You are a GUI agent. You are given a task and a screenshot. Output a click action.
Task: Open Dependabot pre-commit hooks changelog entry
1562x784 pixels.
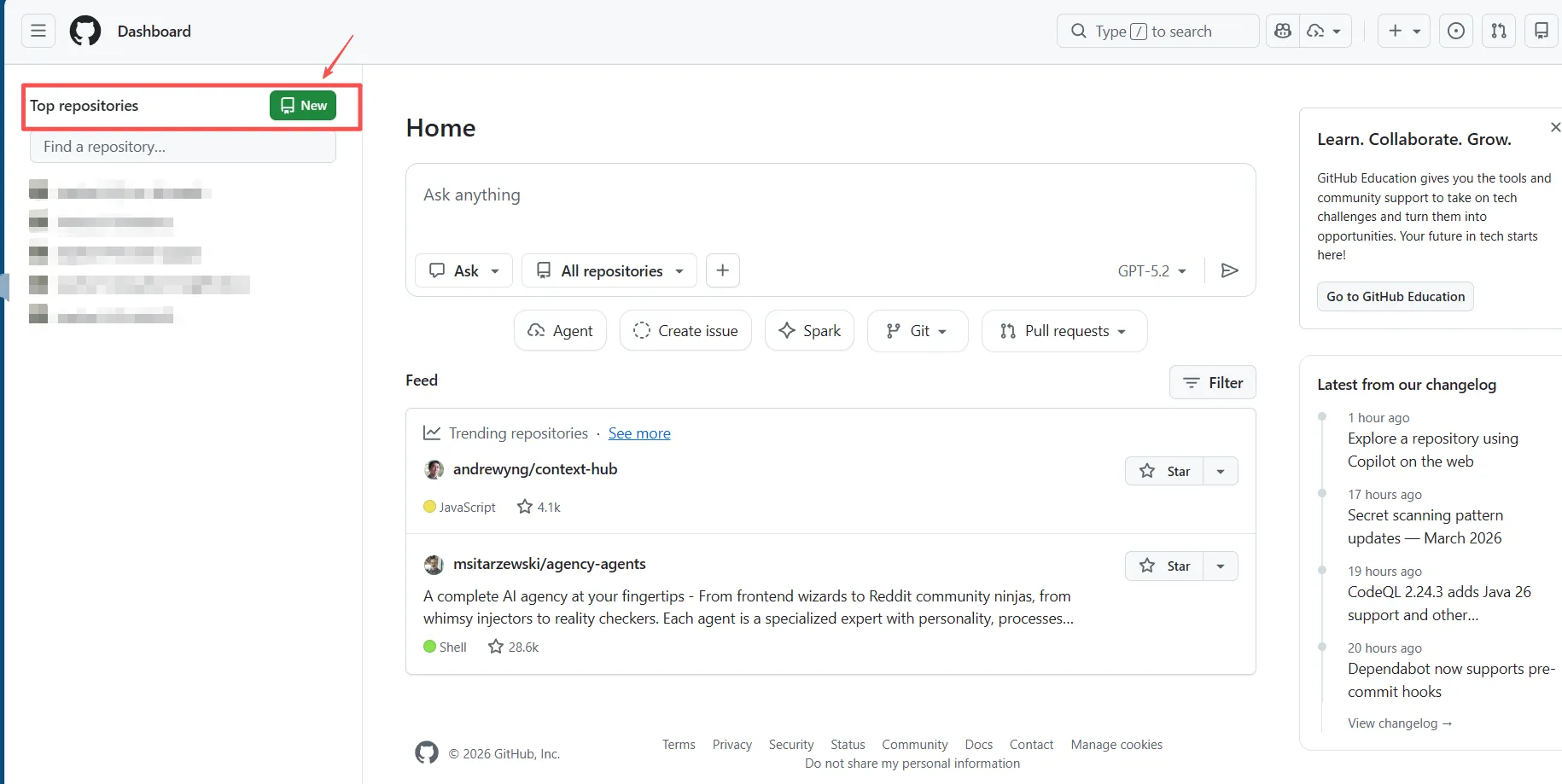(1451, 680)
